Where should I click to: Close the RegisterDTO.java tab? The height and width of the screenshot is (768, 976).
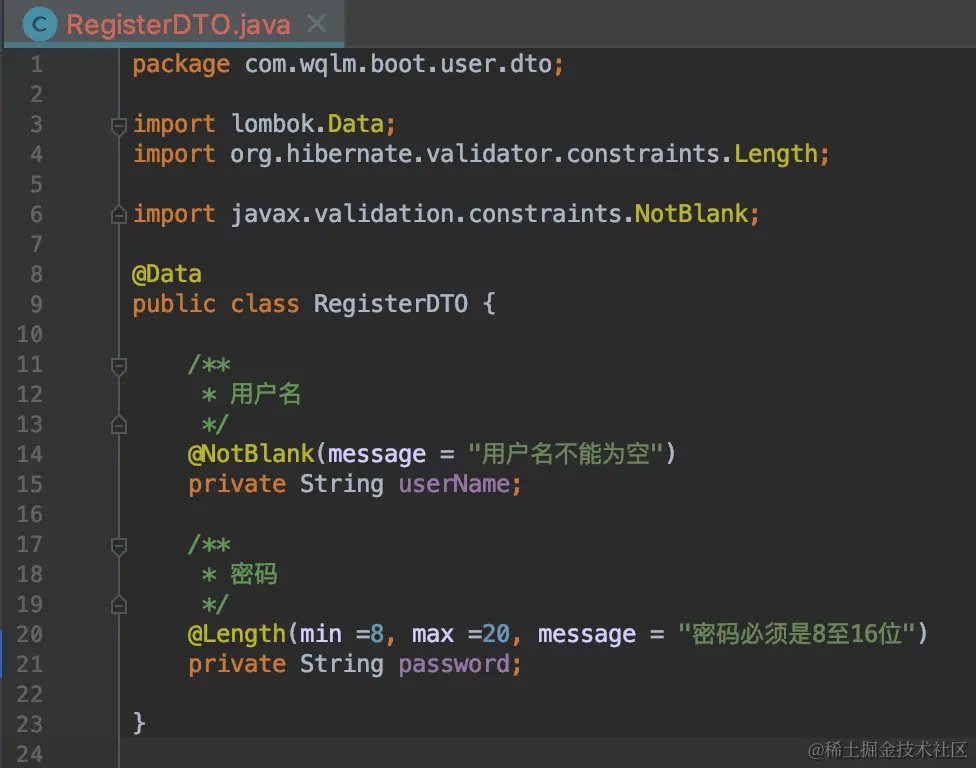point(317,24)
